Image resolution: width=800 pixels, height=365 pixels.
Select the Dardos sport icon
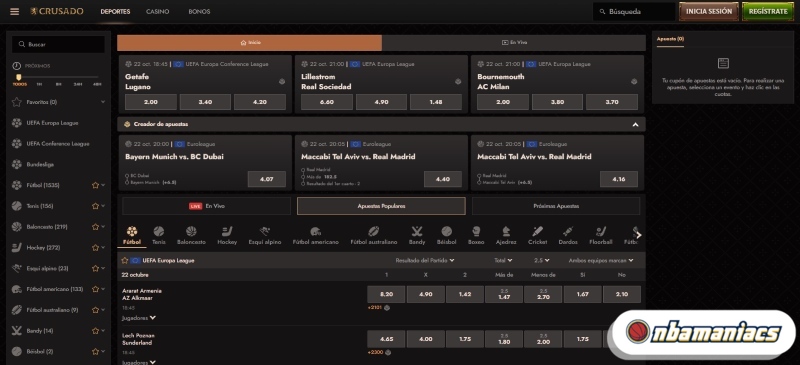pyautogui.click(x=568, y=231)
